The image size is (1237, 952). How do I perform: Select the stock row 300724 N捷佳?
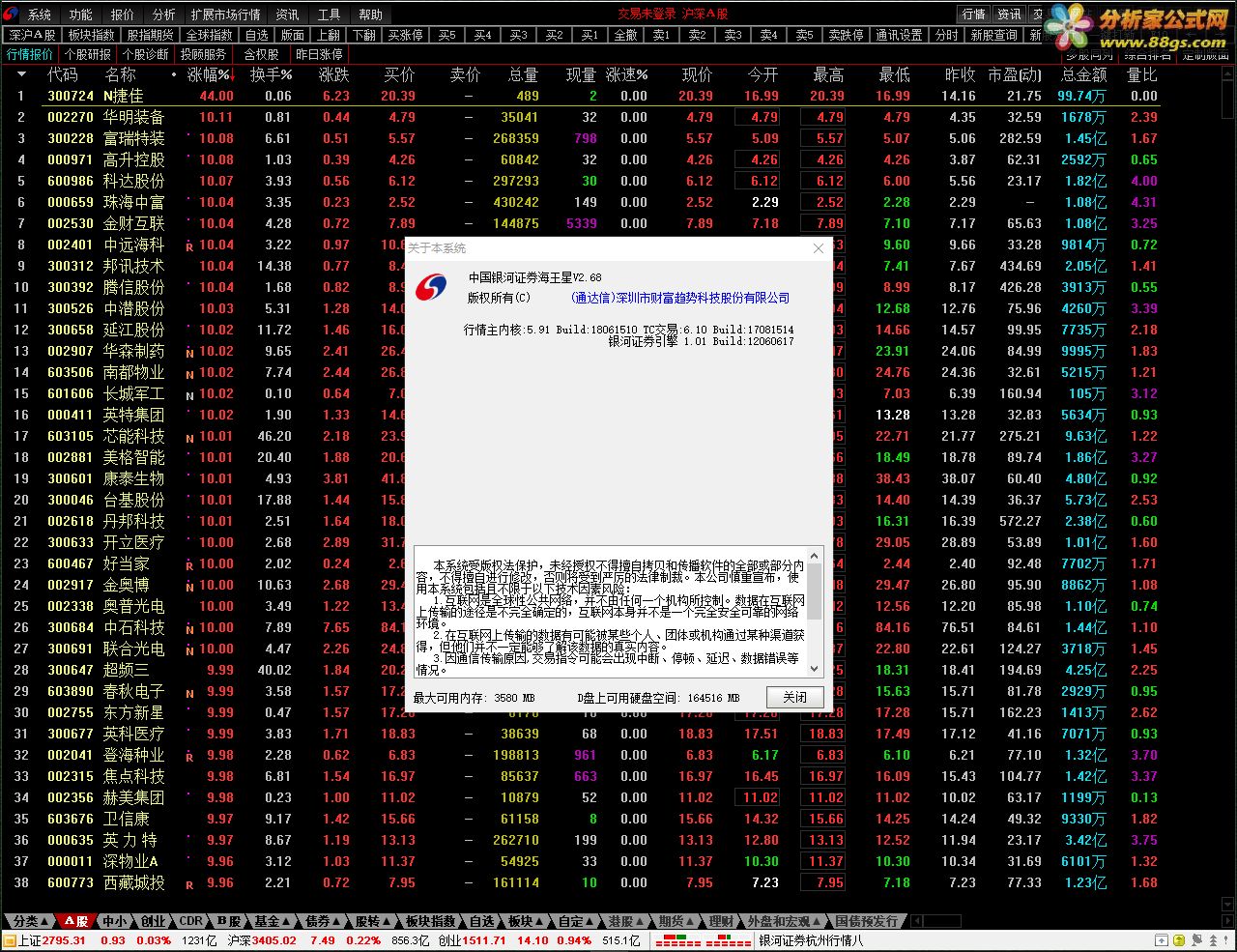point(580,96)
